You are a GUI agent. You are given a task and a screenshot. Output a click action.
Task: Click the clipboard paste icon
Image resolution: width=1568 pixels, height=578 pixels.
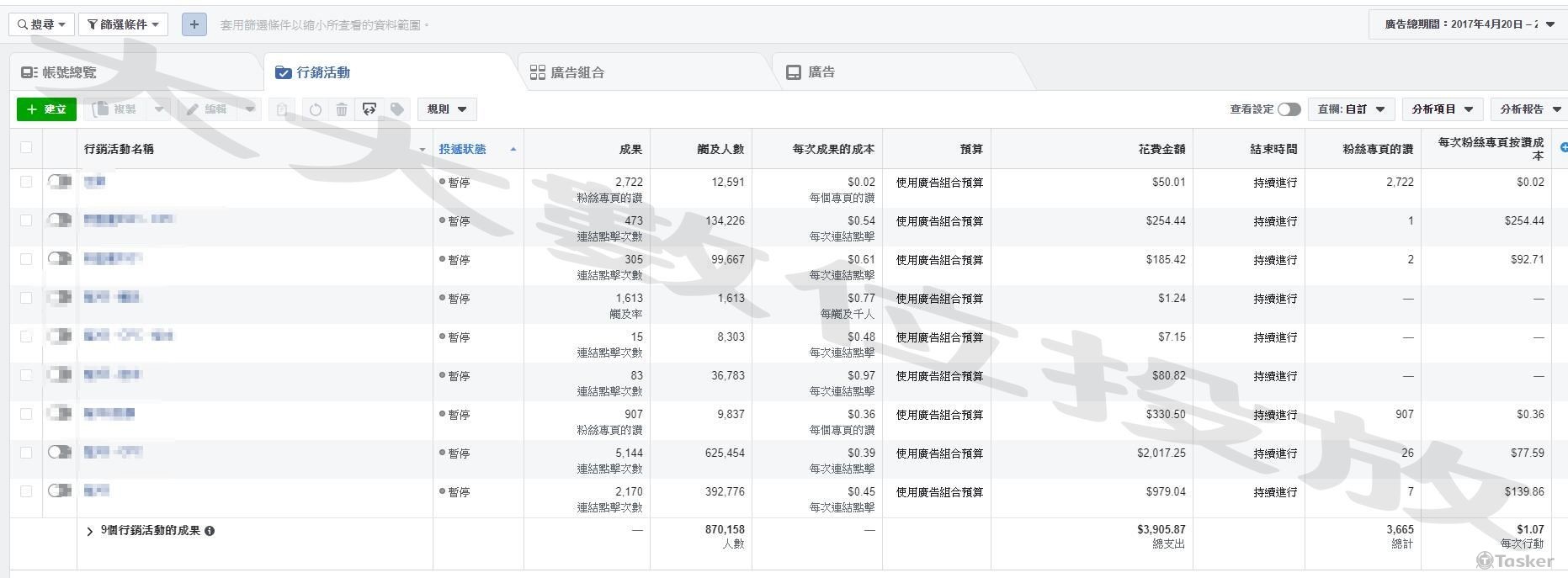pos(283,109)
